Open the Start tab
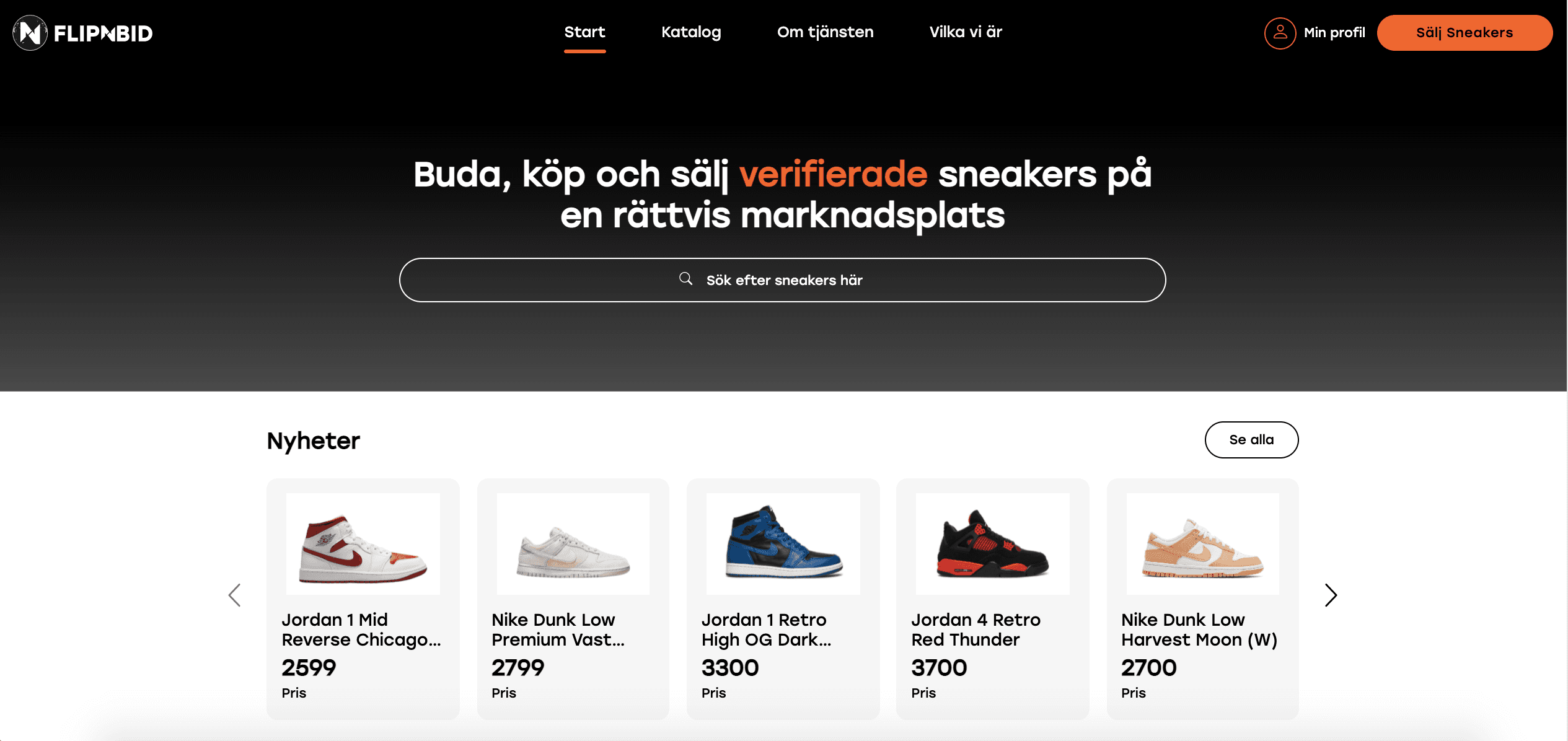 [584, 32]
